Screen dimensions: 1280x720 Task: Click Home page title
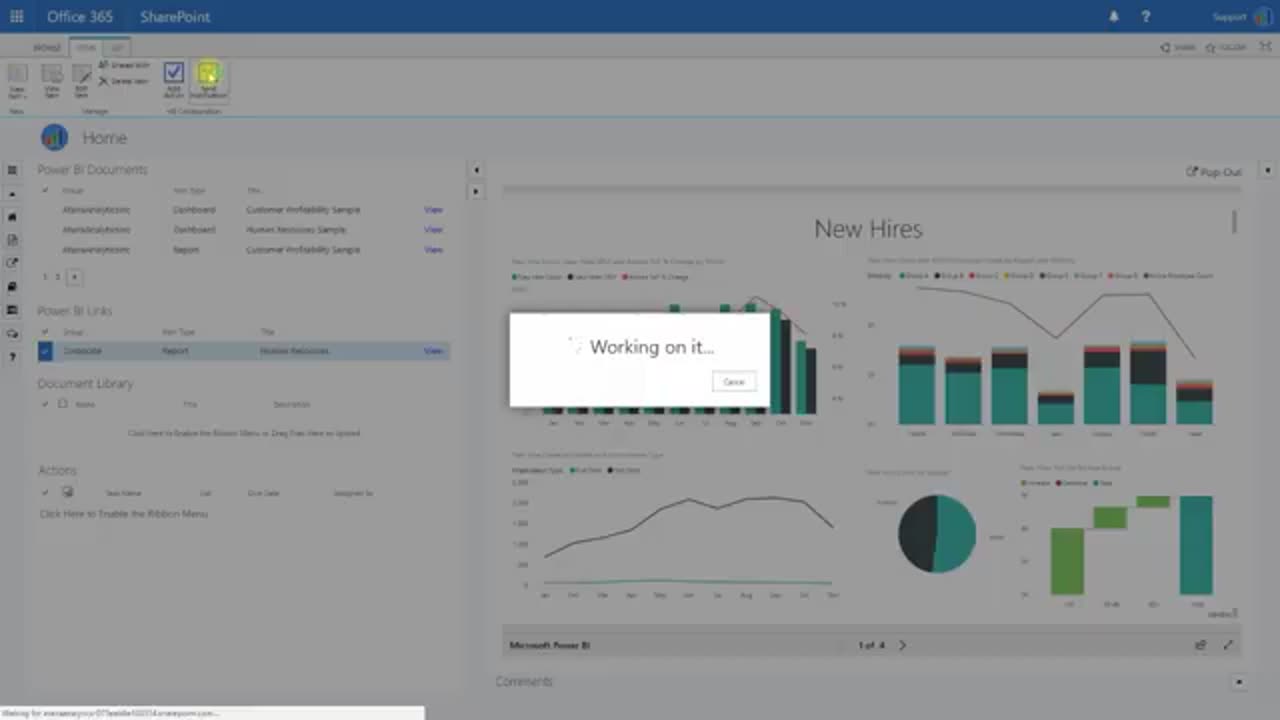(104, 138)
